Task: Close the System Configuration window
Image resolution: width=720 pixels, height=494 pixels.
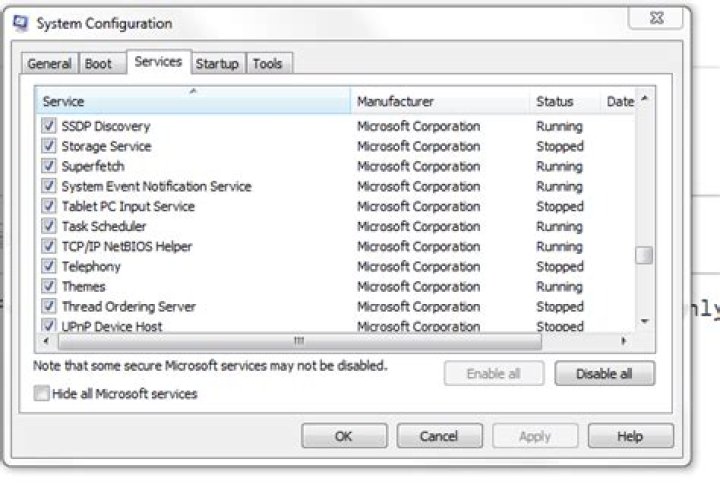Action: click(657, 18)
